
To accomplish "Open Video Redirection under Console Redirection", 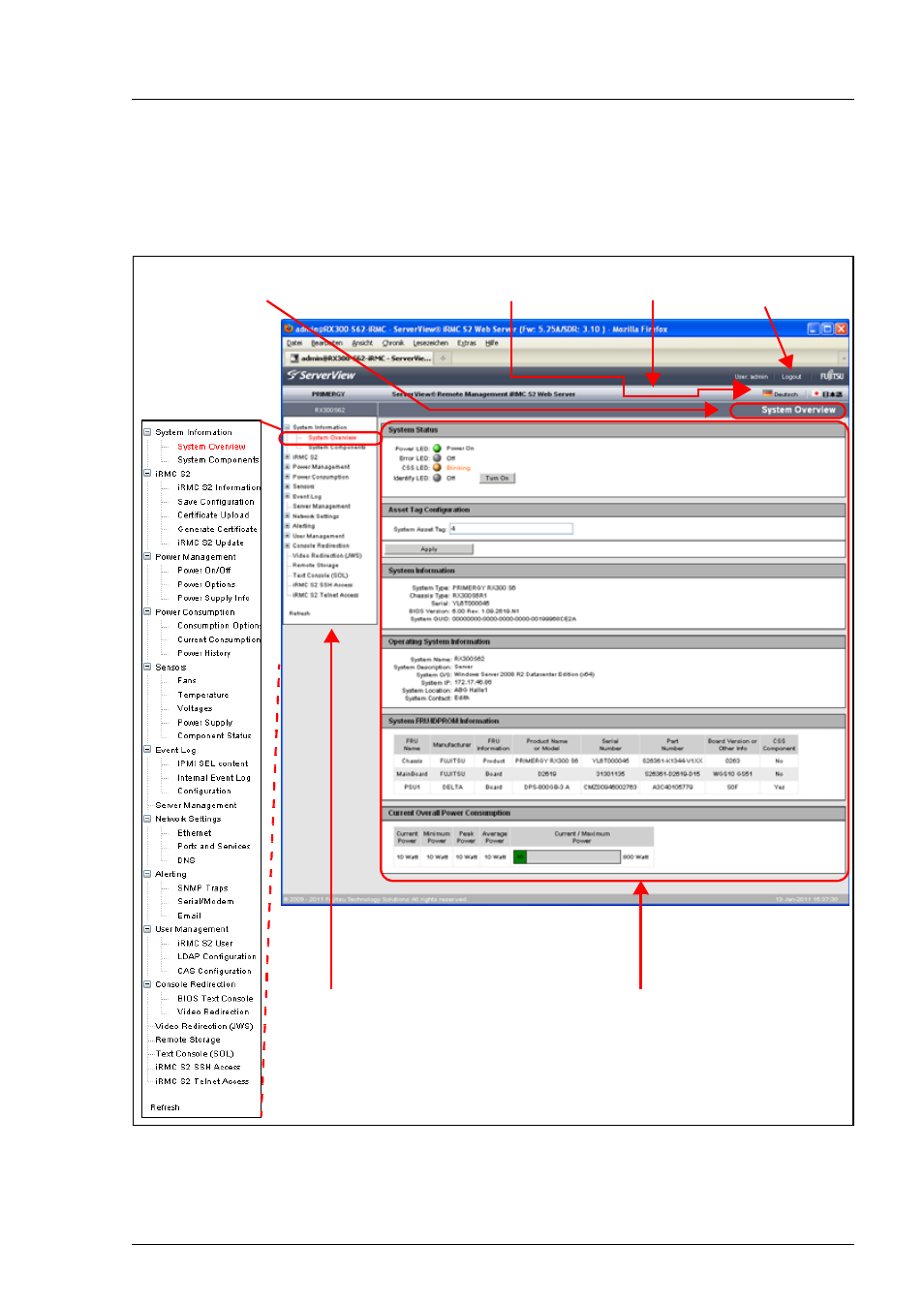I will coord(213,1012).
